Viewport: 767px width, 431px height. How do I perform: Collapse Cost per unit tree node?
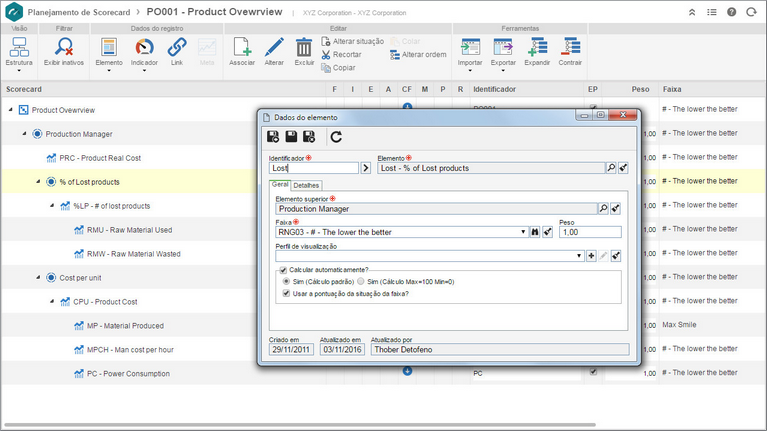point(38,277)
